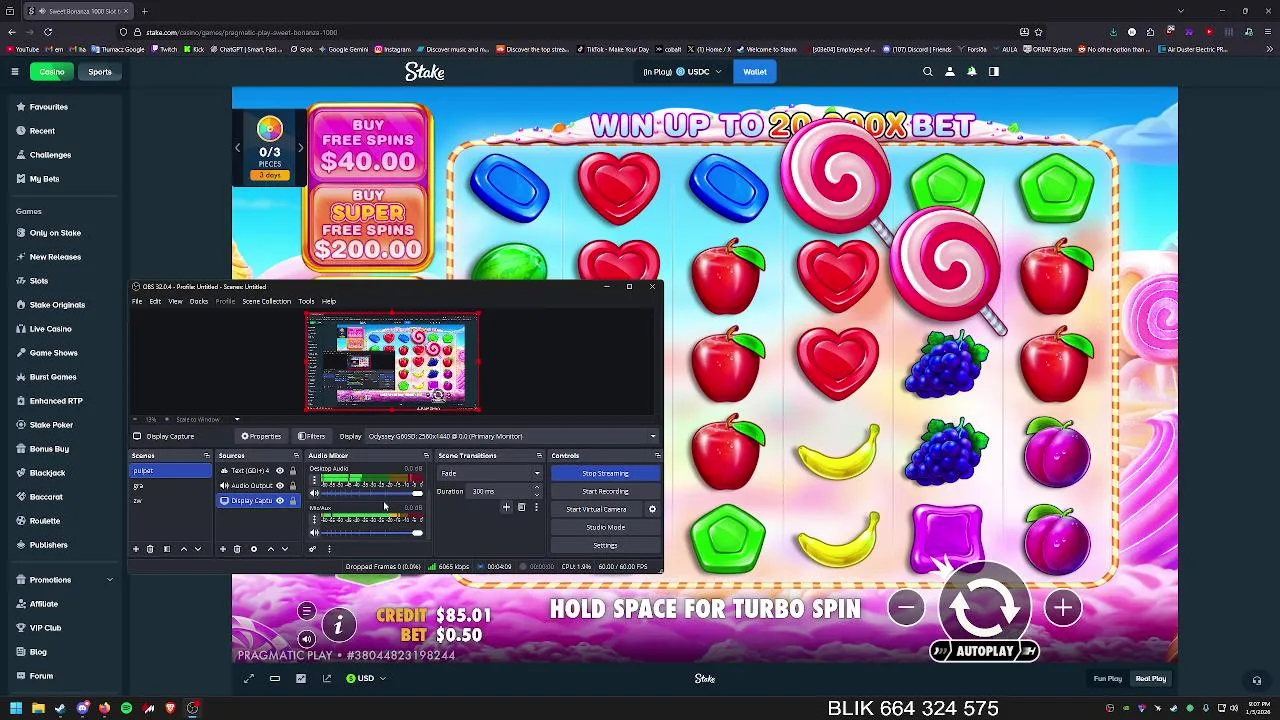Toggle game fullscreen icon below slot

point(249,679)
